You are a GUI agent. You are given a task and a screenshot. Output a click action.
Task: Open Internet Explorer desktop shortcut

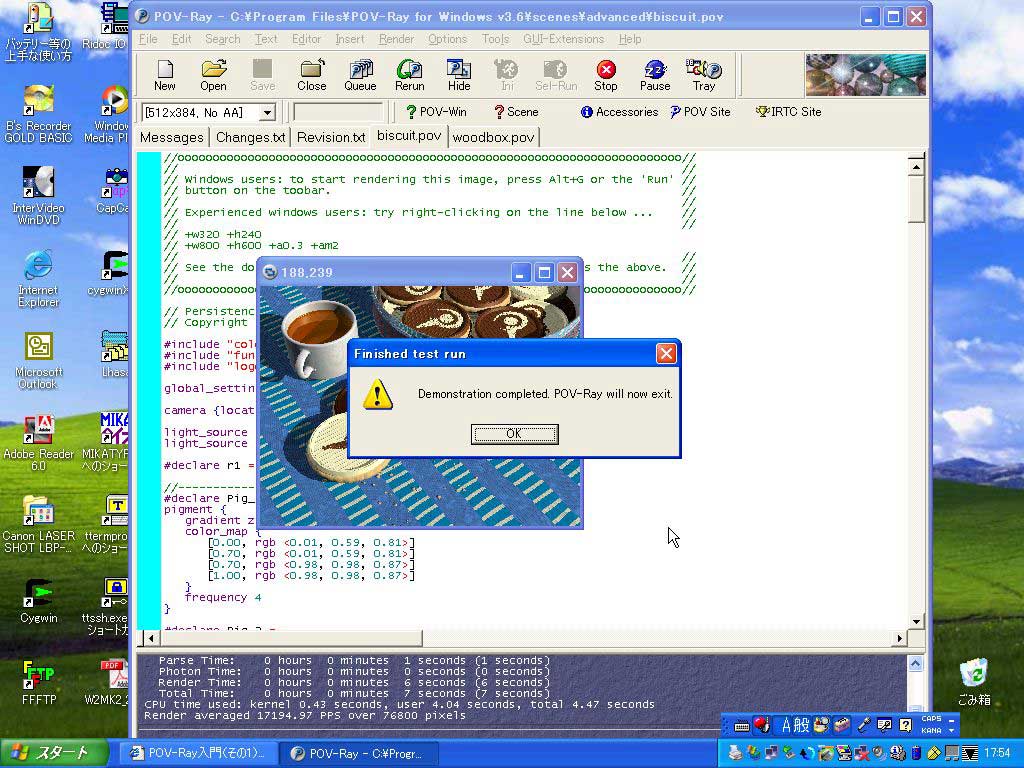click(38, 276)
